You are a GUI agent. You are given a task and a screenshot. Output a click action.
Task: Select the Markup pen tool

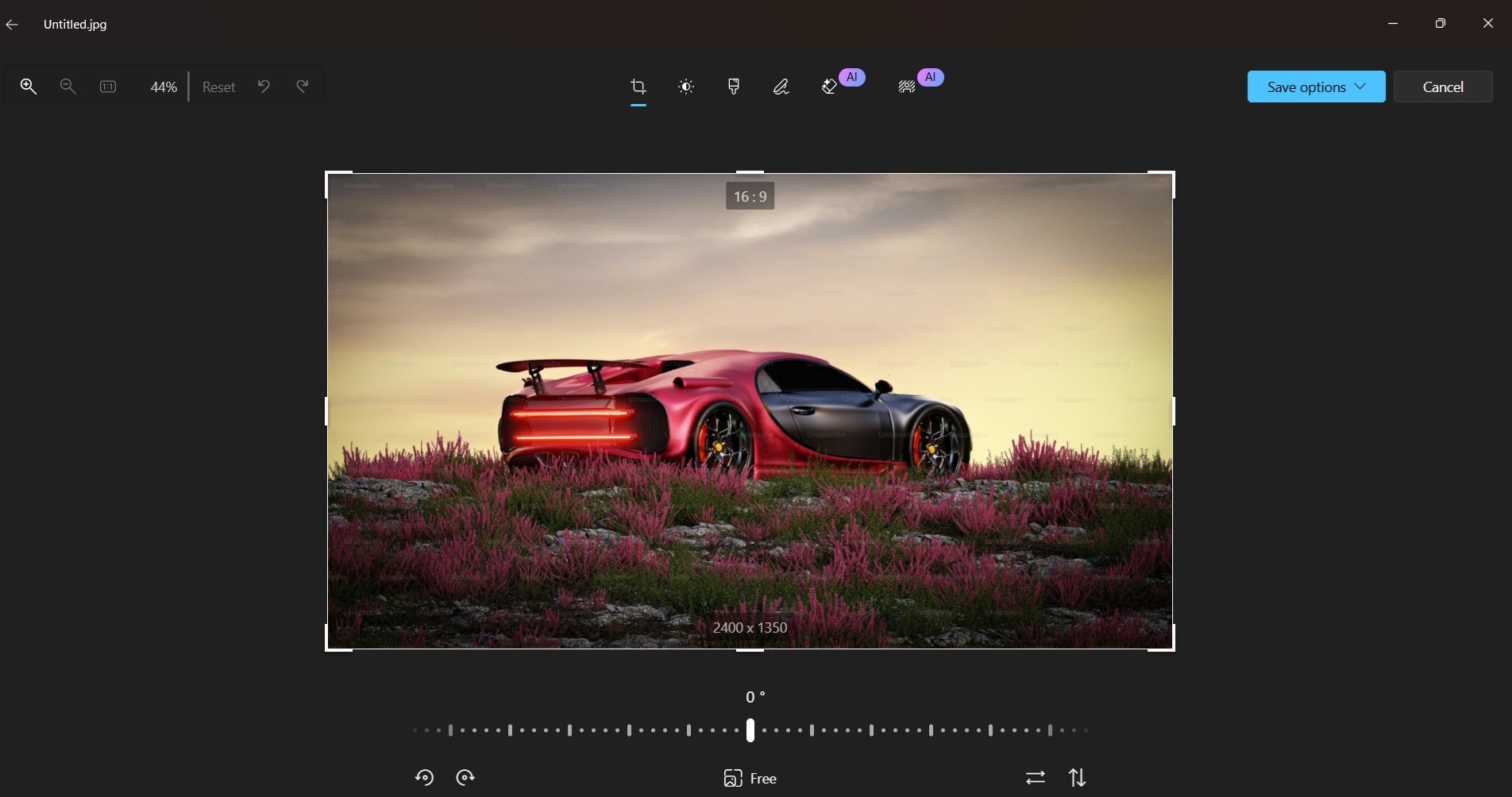click(x=780, y=87)
